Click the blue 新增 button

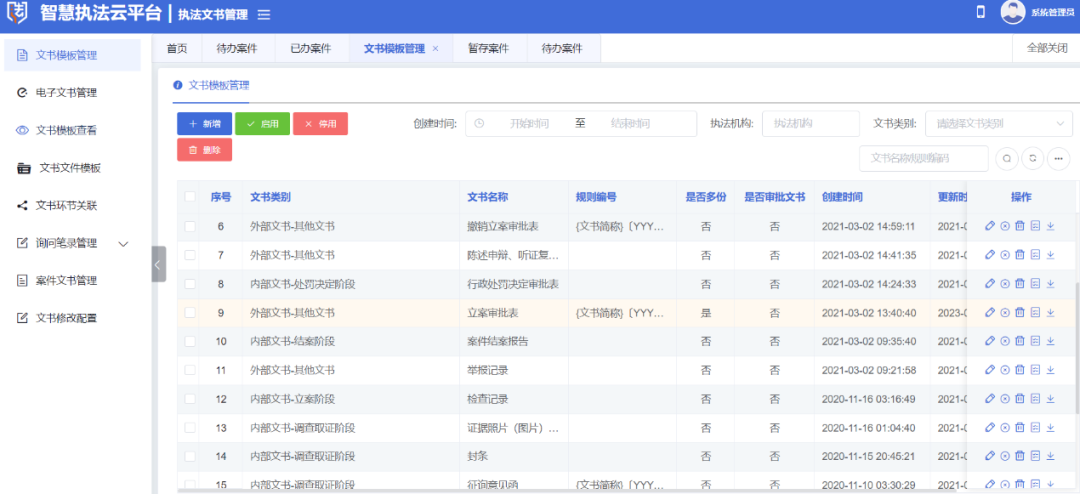pyautogui.click(x=204, y=124)
